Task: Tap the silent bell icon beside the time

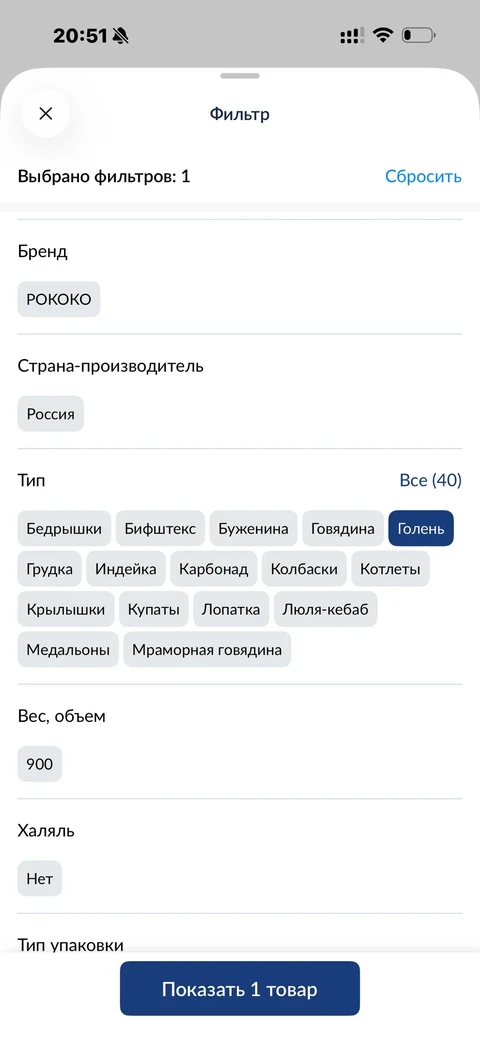Action: coord(120,36)
